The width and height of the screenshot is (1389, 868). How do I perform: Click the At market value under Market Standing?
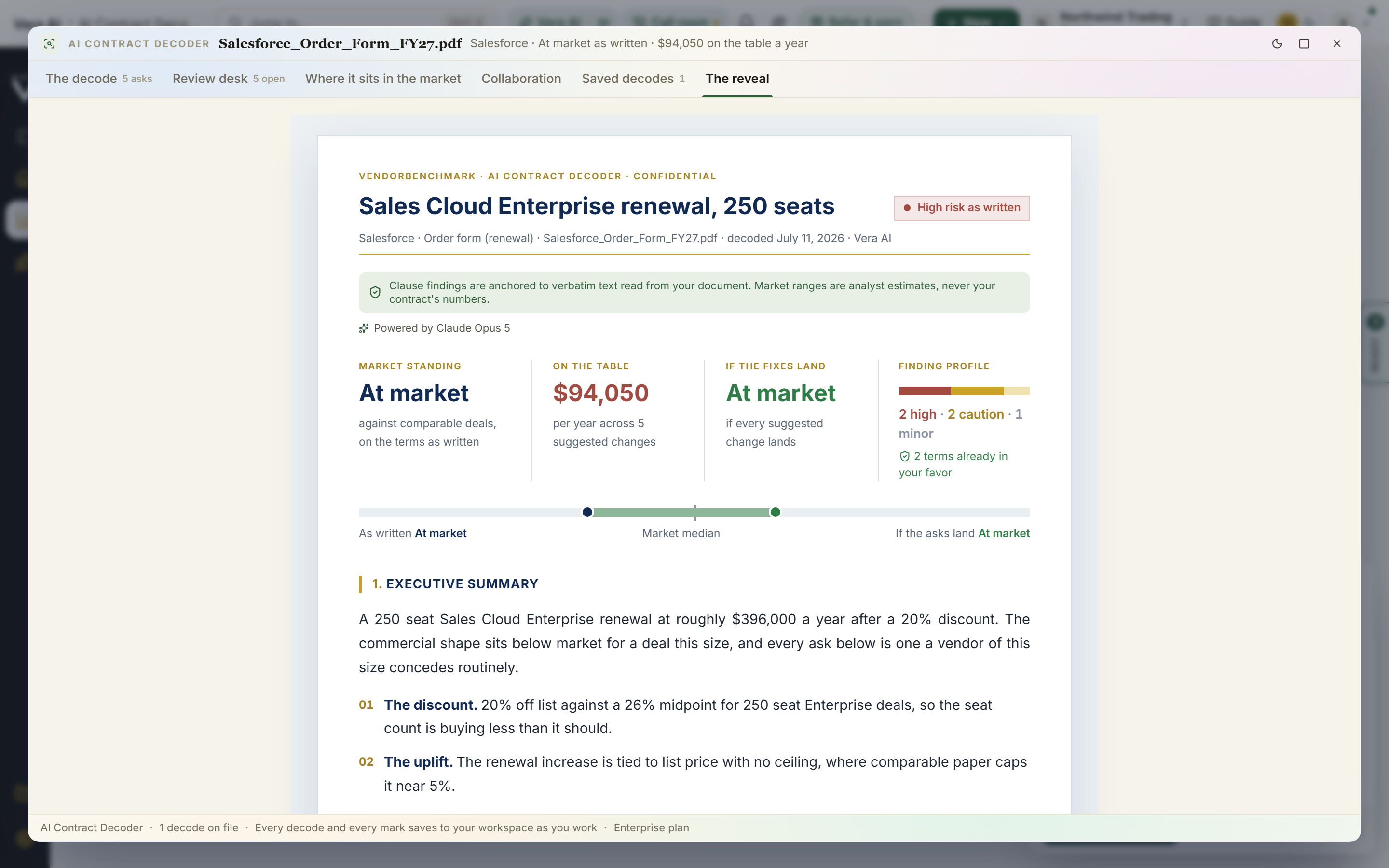tap(414, 393)
